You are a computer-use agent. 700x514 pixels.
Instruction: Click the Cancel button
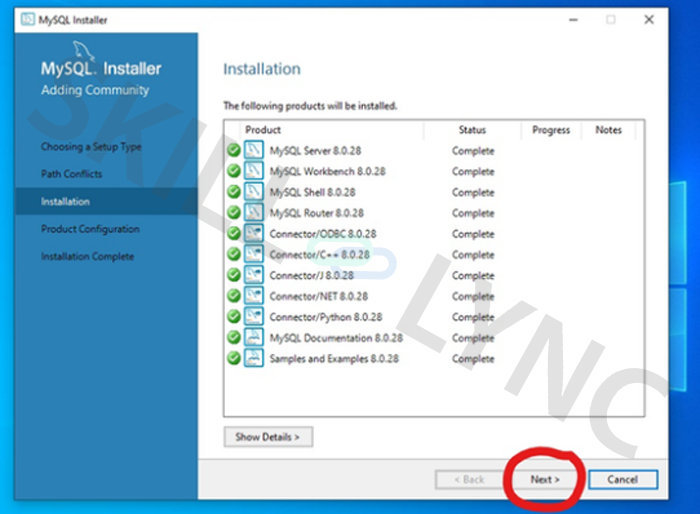(623, 480)
